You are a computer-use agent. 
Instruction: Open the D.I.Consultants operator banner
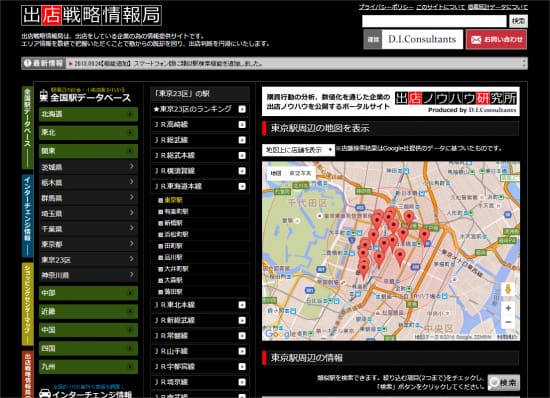413,39
